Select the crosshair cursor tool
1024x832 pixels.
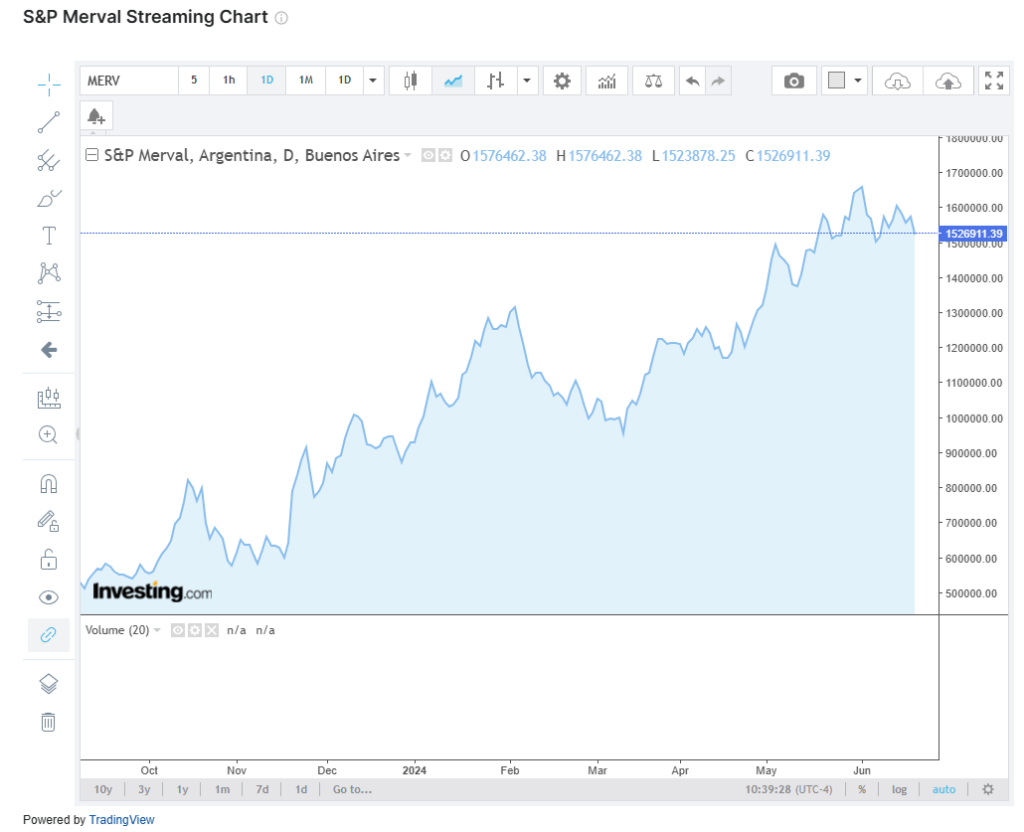click(x=49, y=85)
